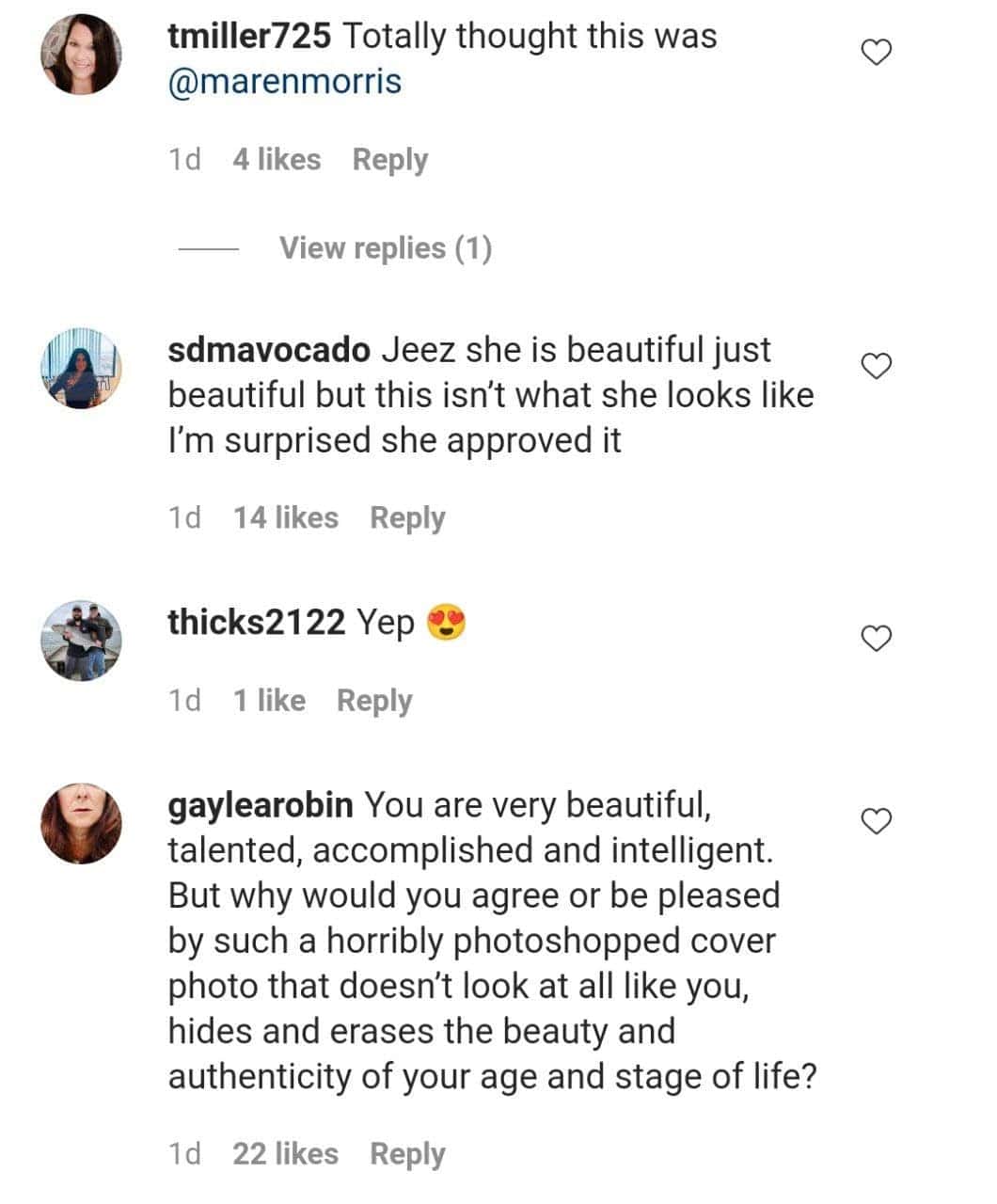Reply to thicks2122's comment
997x1204 pixels.
pos(374,701)
